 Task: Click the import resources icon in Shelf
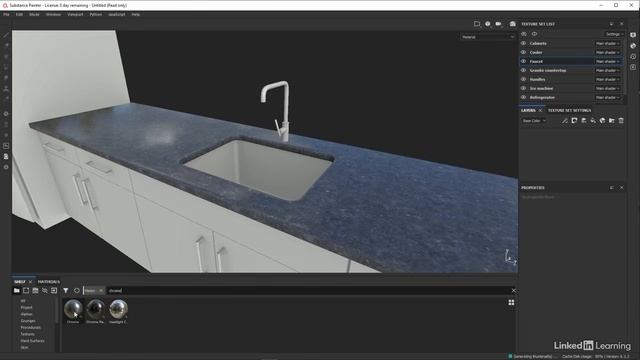coord(54,290)
